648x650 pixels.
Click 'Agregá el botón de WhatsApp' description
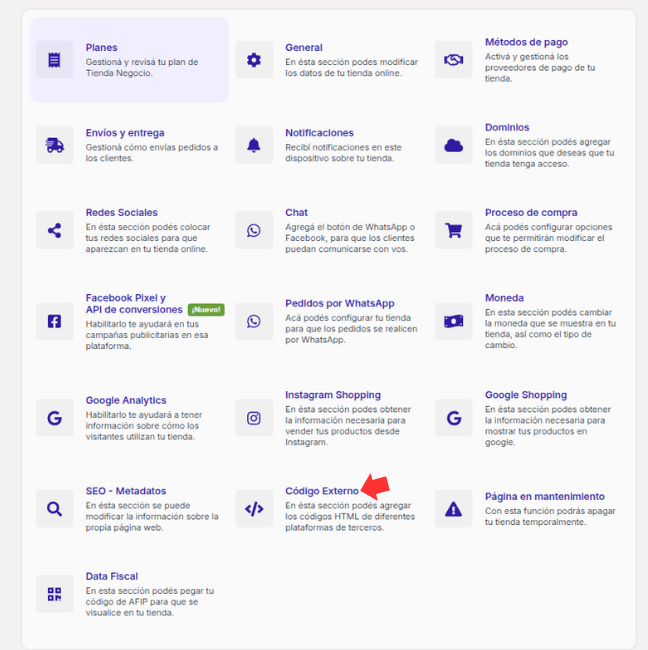tap(350, 238)
